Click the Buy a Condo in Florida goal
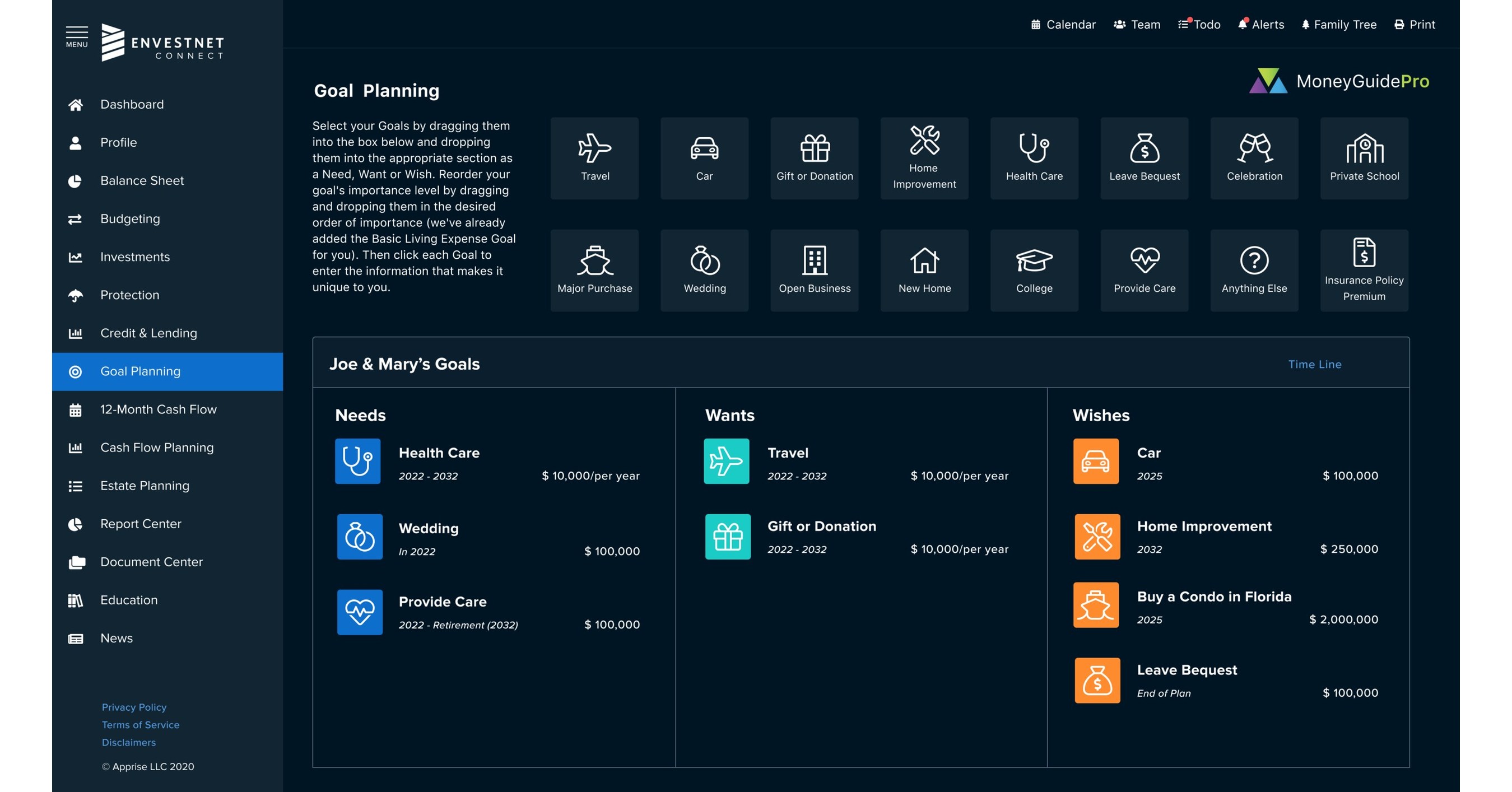This screenshot has height=792, width=1512. point(1213,597)
